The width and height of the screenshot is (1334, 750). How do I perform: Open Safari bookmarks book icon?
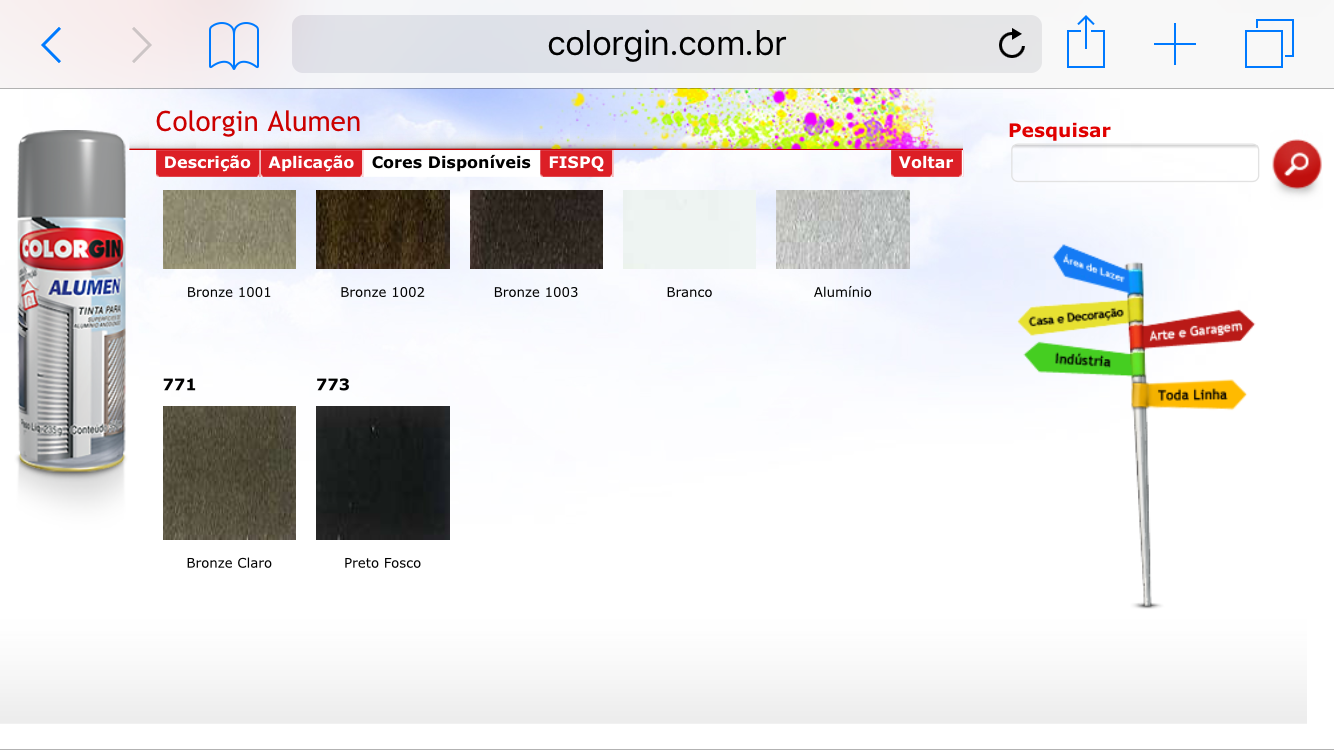234,46
